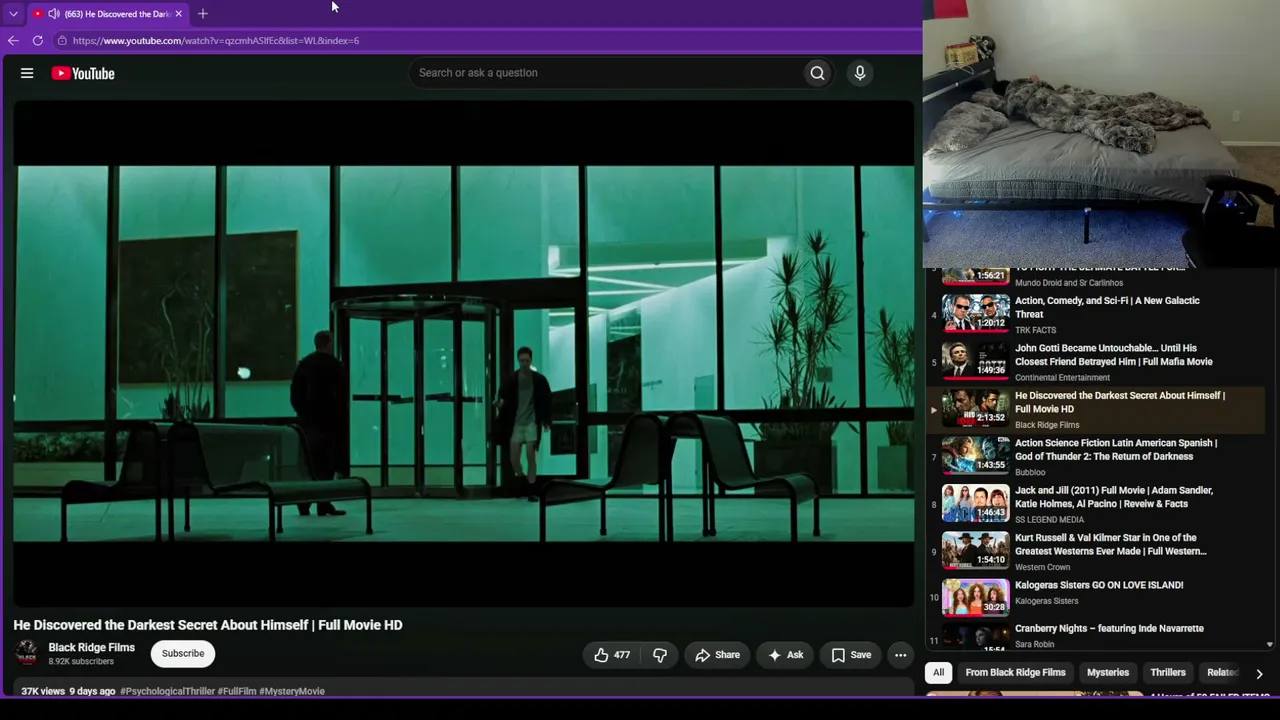Image resolution: width=1280 pixels, height=720 pixels.
Task: Reload the current YouTube page
Action: (x=38, y=41)
